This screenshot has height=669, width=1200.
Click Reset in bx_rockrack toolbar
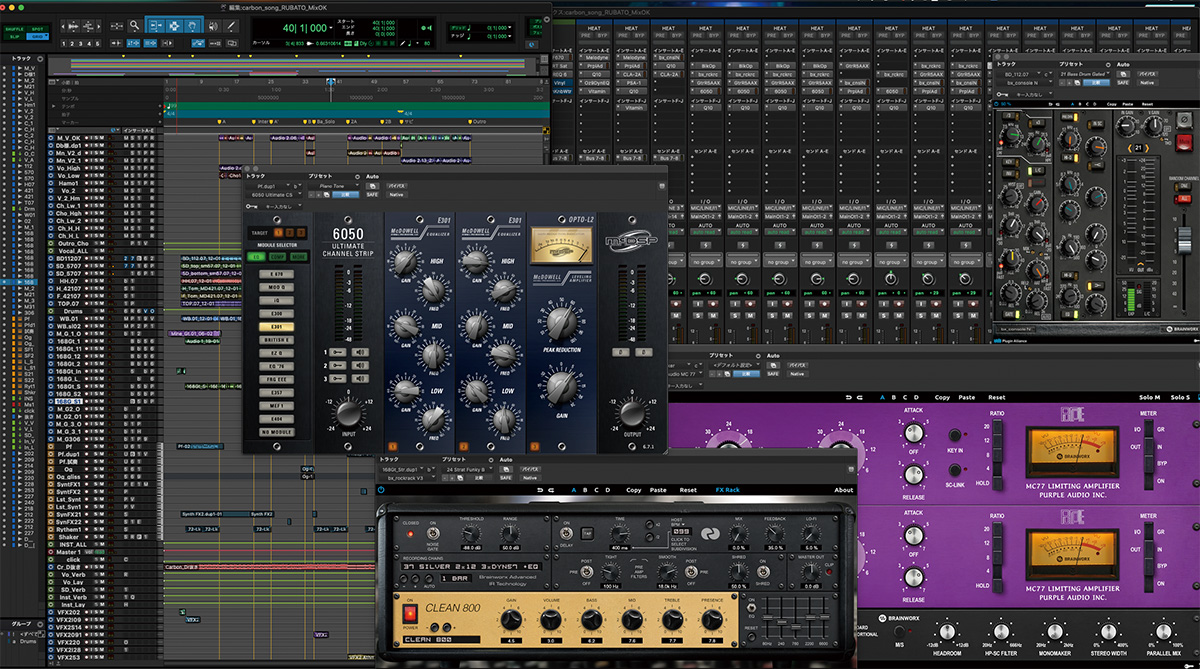click(x=688, y=490)
